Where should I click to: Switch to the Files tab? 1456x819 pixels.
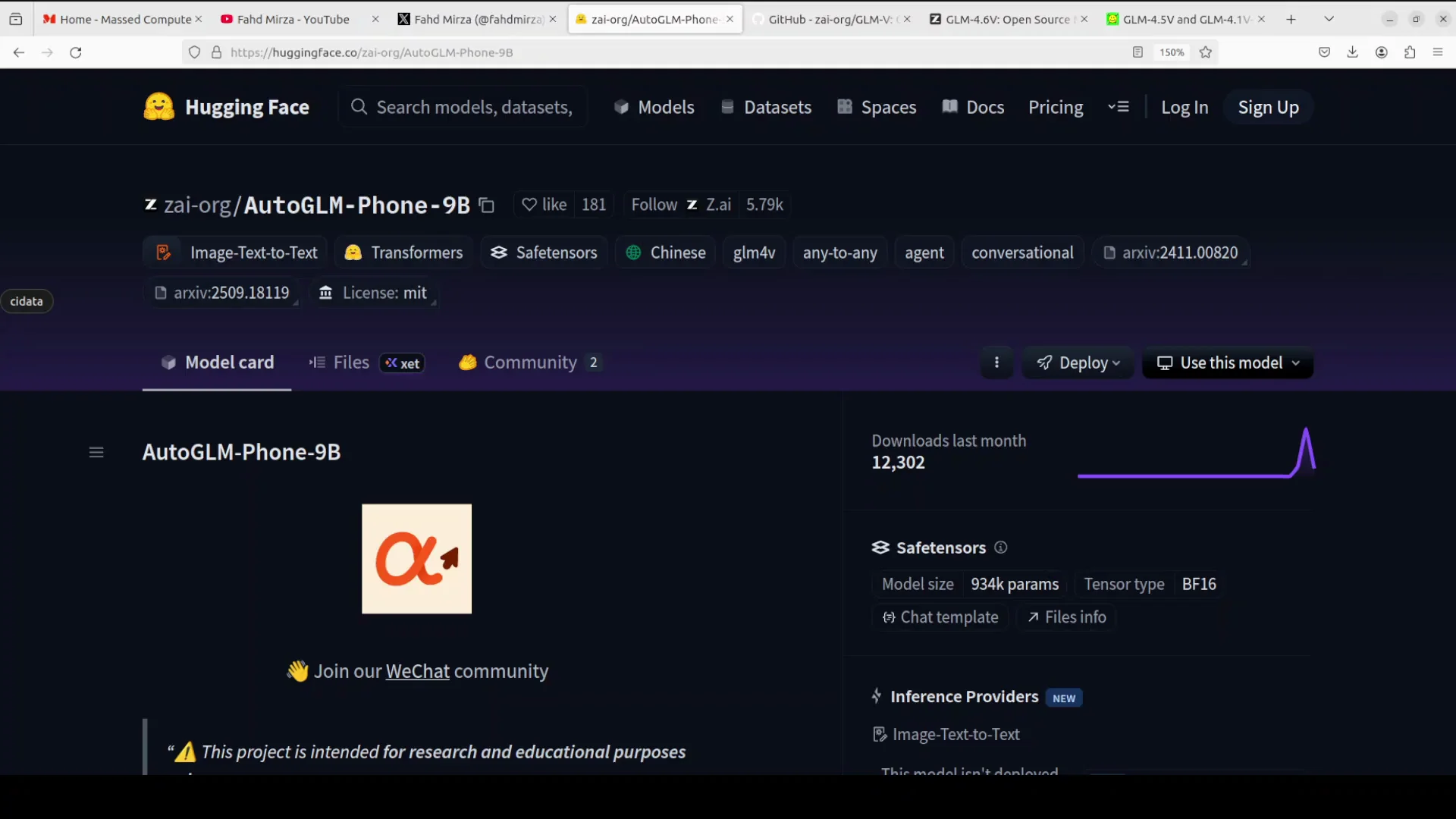click(350, 362)
